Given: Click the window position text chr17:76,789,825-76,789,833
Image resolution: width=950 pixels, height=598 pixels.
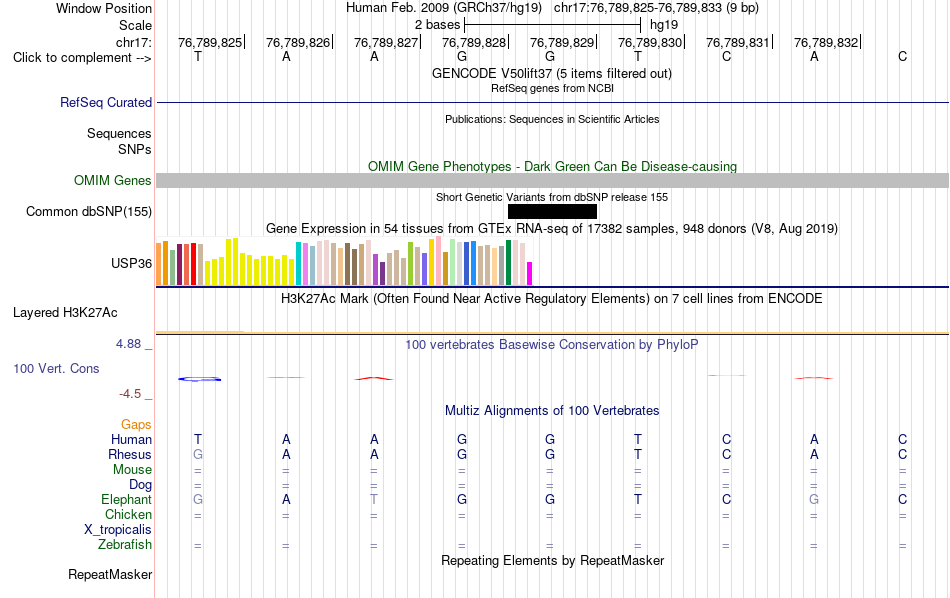Looking at the screenshot, I should pyautogui.click(x=656, y=8).
